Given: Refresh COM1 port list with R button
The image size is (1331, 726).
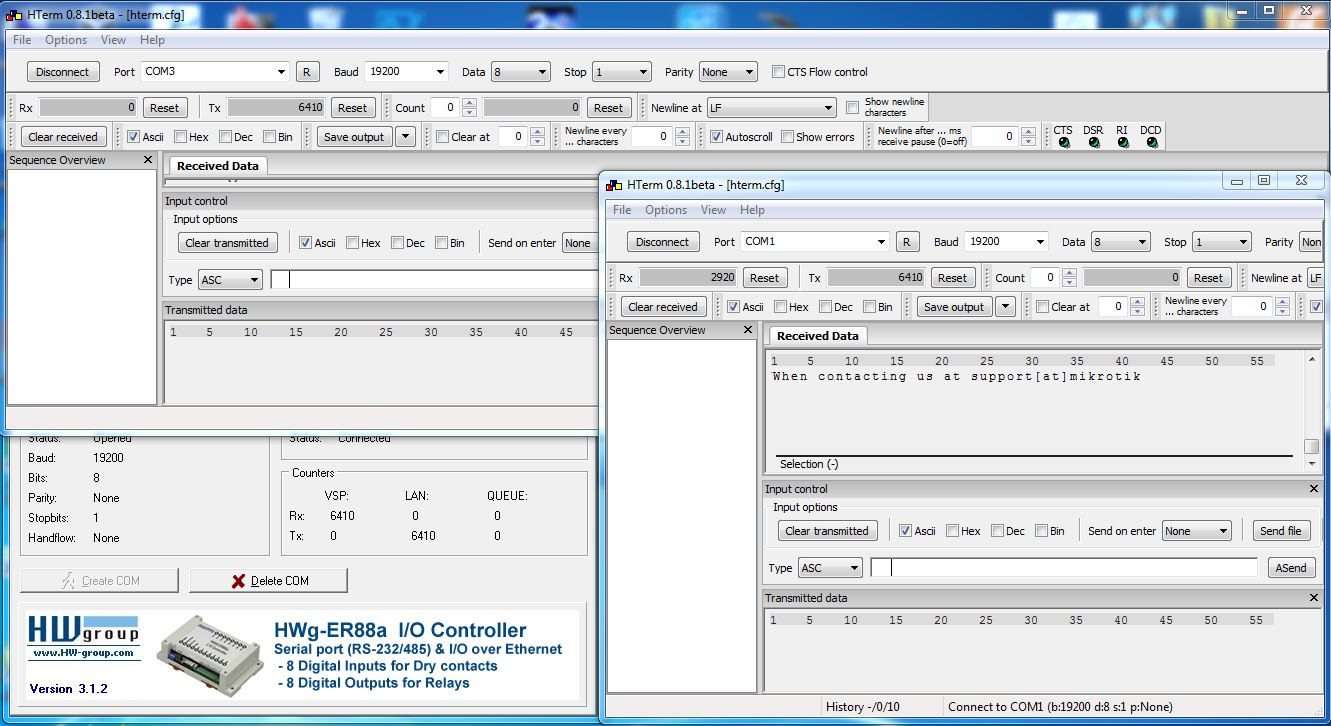Looking at the screenshot, I should (x=907, y=242).
